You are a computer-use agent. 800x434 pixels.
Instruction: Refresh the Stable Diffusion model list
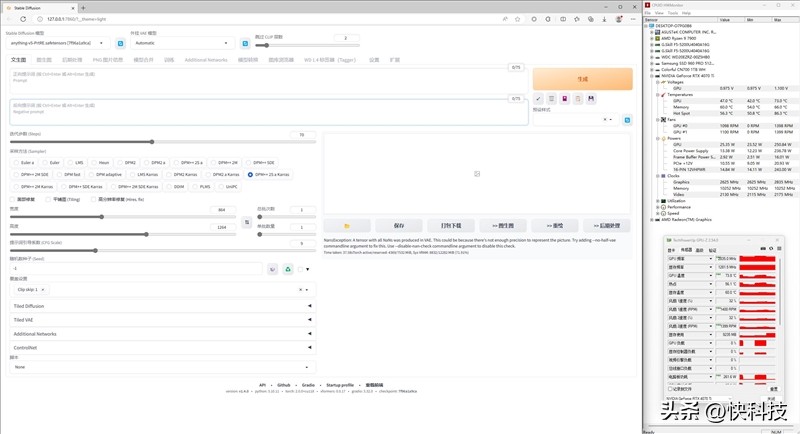point(121,43)
